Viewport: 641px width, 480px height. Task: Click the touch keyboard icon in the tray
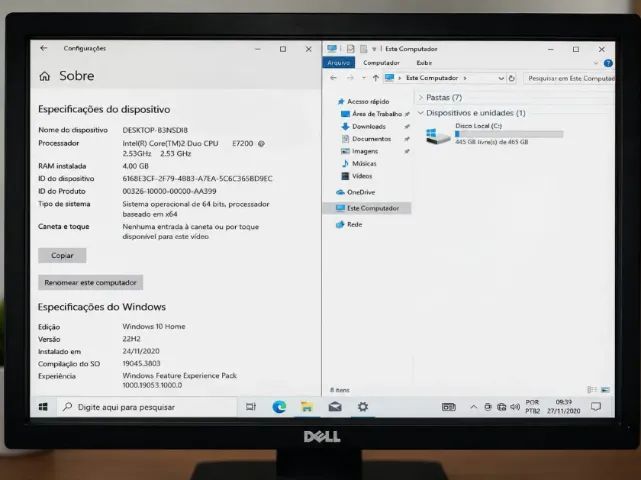click(x=448, y=407)
